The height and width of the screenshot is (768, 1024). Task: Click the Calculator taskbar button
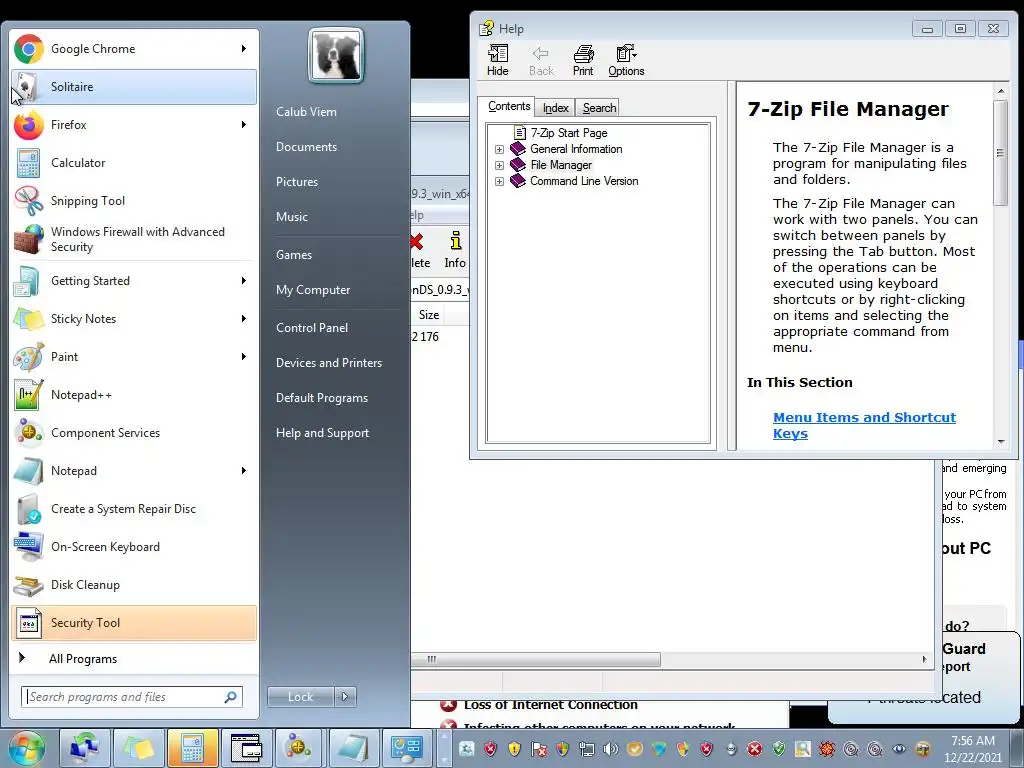192,748
